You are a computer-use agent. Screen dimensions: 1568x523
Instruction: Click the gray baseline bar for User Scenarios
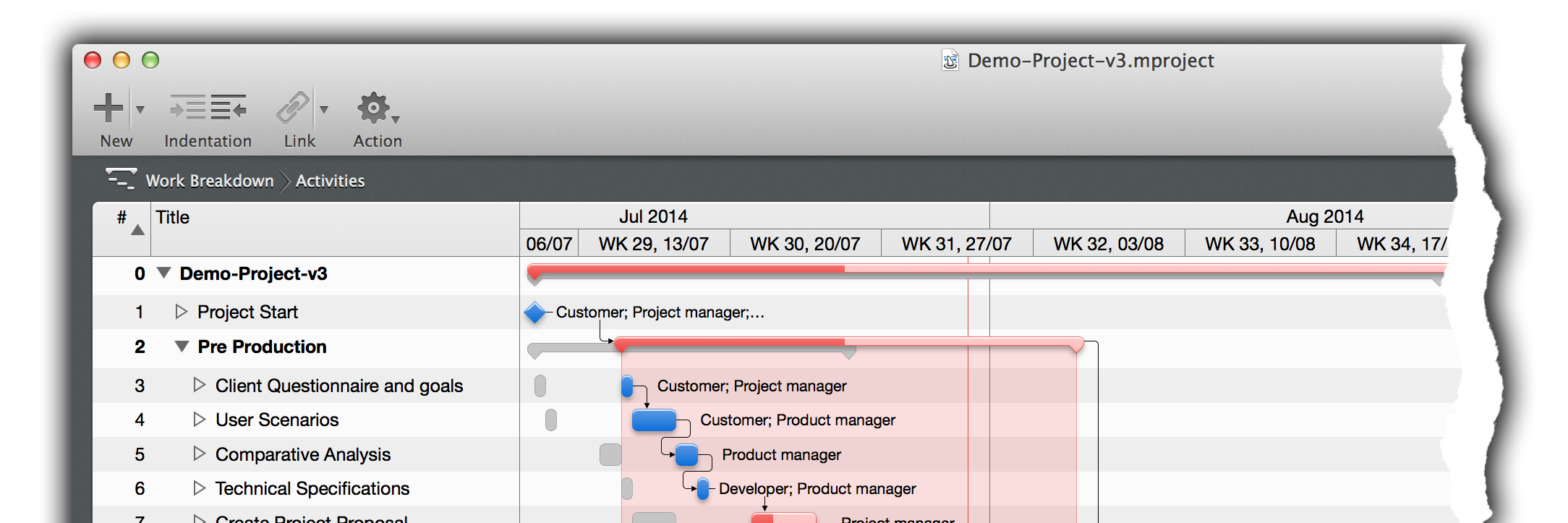(551, 420)
